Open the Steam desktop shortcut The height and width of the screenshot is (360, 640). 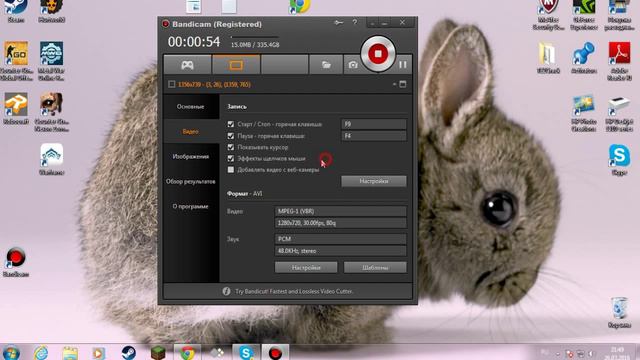pos(16,11)
